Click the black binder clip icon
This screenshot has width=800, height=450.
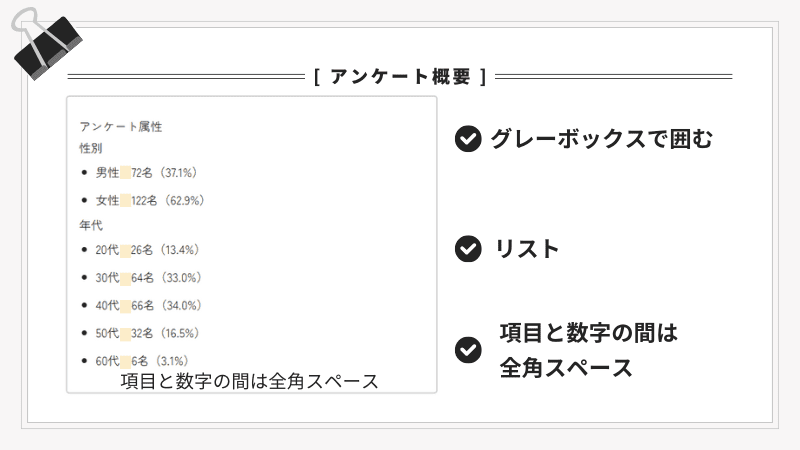point(45,45)
